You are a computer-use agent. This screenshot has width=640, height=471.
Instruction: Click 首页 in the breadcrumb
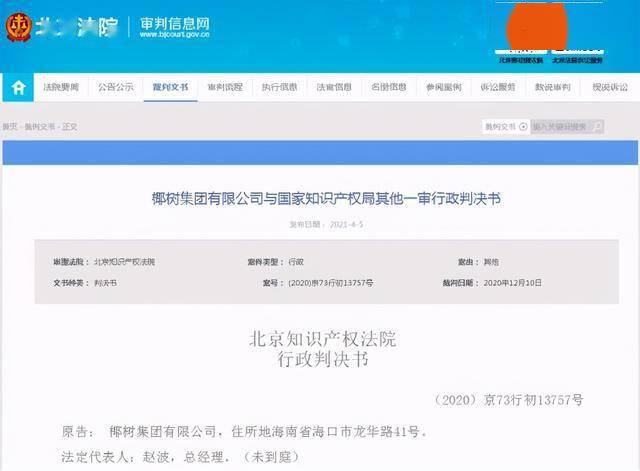[10, 127]
